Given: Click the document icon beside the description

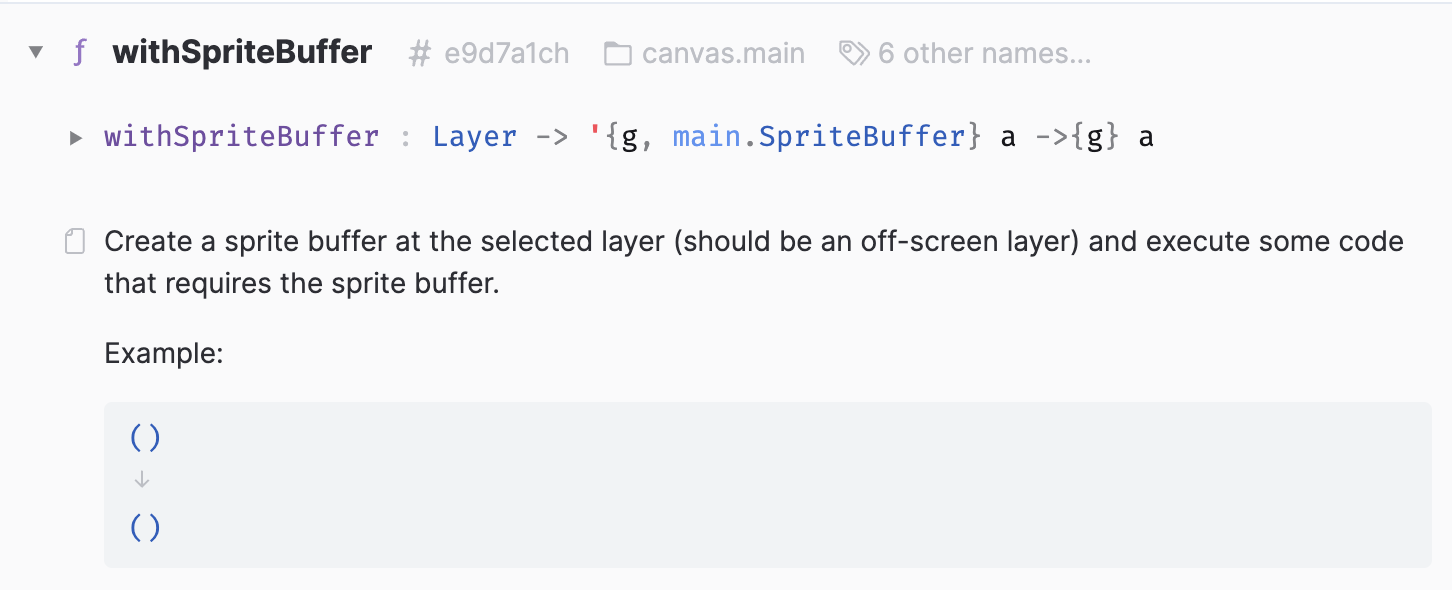Looking at the screenshot, I should click(x=74, y=241).
